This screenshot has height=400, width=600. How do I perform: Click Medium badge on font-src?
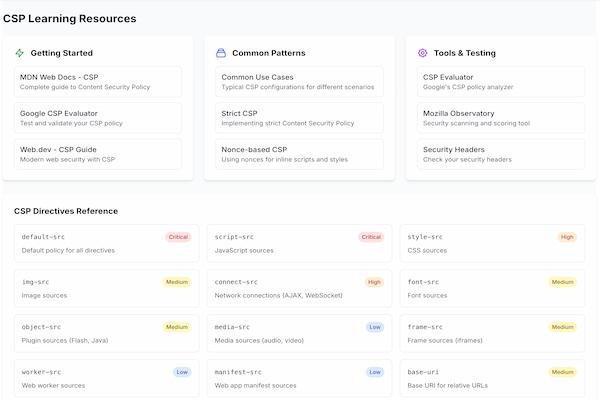562,282
